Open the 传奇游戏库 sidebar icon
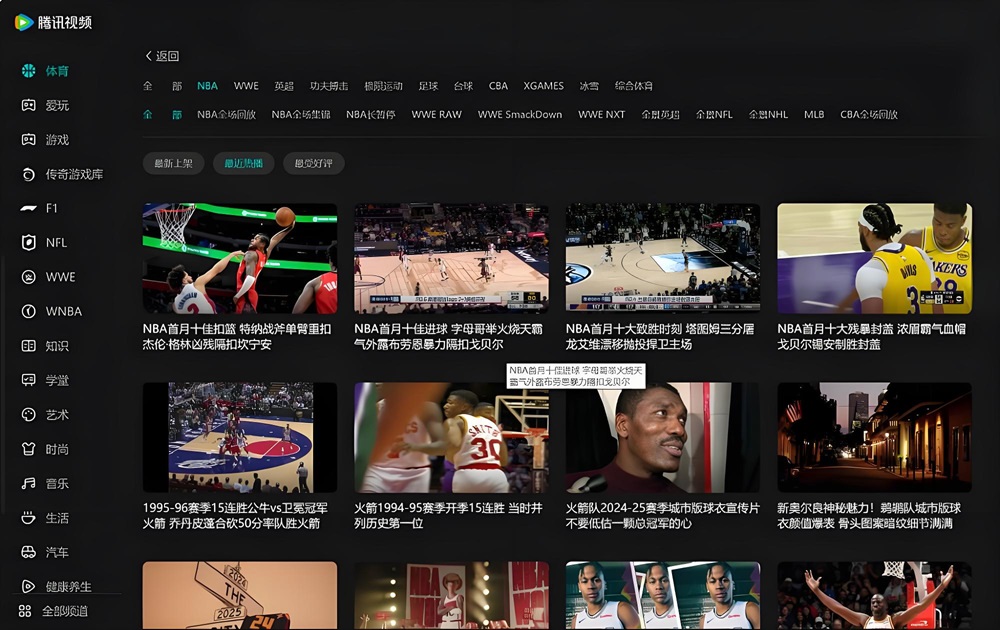Viewport: 1000px width, 630px height. pos(29,174)
